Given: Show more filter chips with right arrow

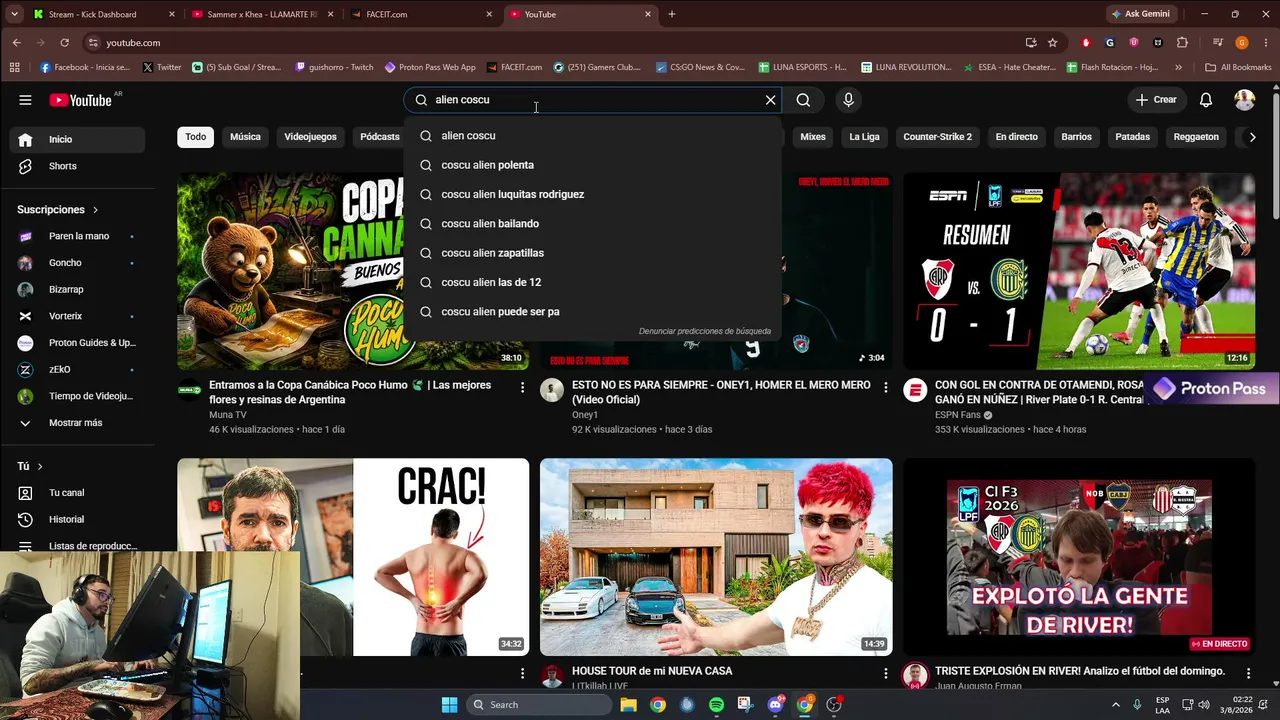Looking at the screenshot, I should [x=1252, y=137].
